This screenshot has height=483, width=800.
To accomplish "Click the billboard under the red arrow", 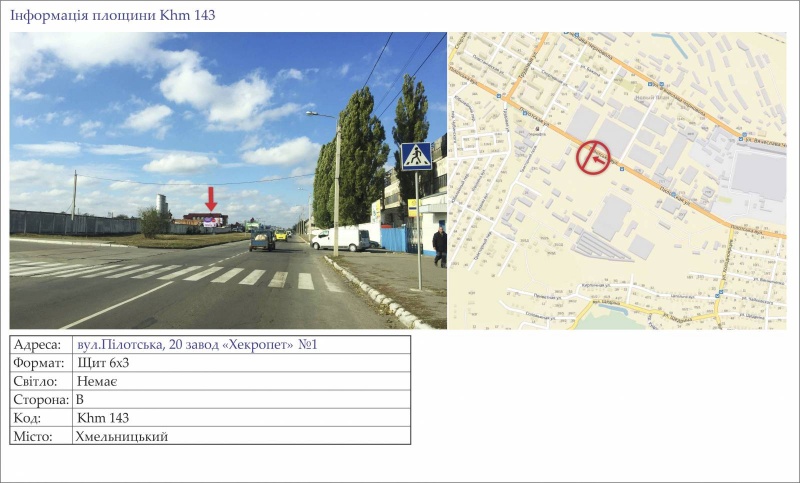I will pos(213,222).
